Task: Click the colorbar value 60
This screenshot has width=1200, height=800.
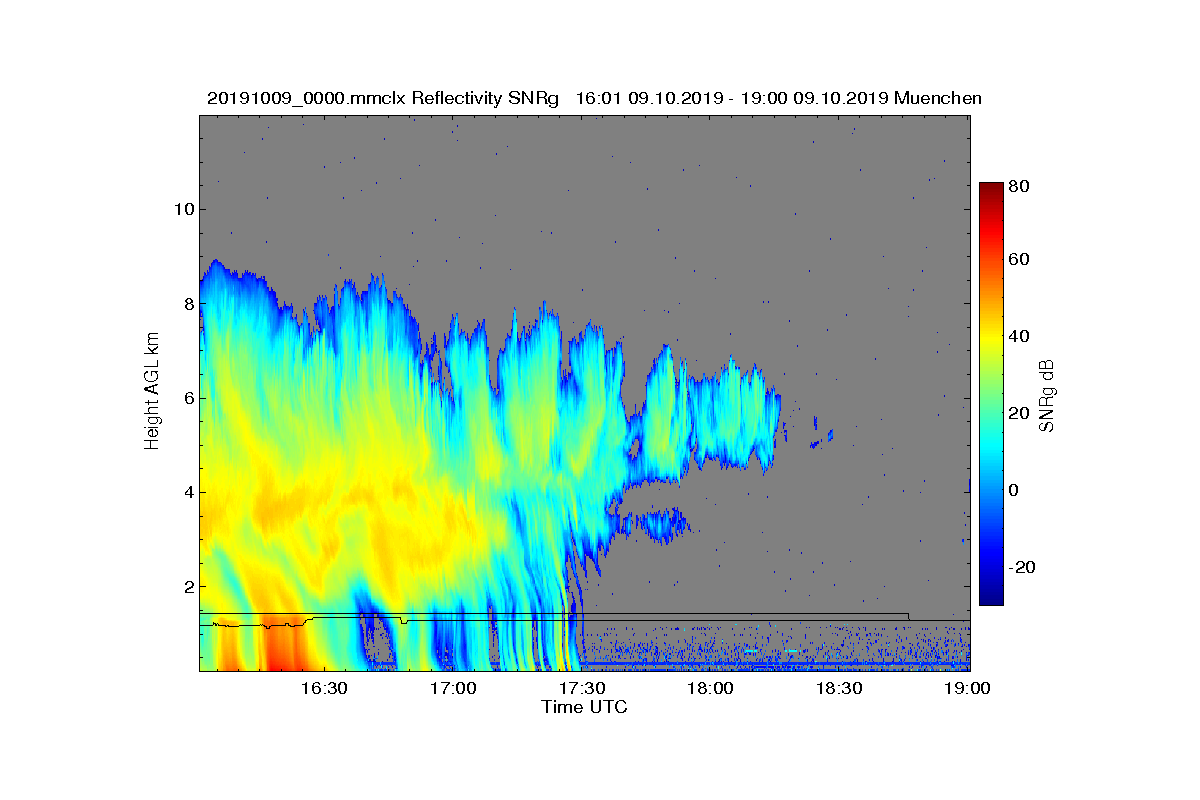Action: tap(1020, 260)
